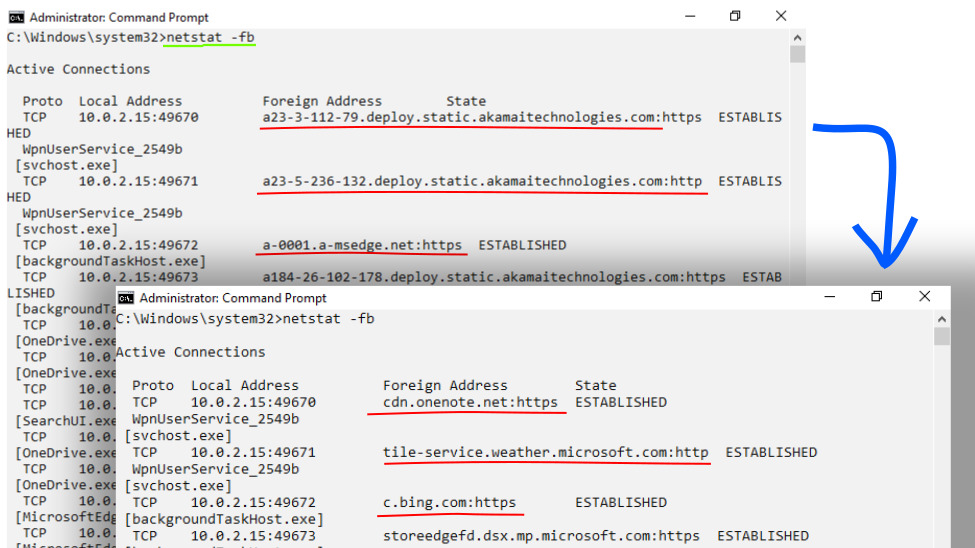Viewport: 975px width, 548px height.
Task: Click the front window's title text 'Administrator: Command Prompt'
Action: point(233,298)
